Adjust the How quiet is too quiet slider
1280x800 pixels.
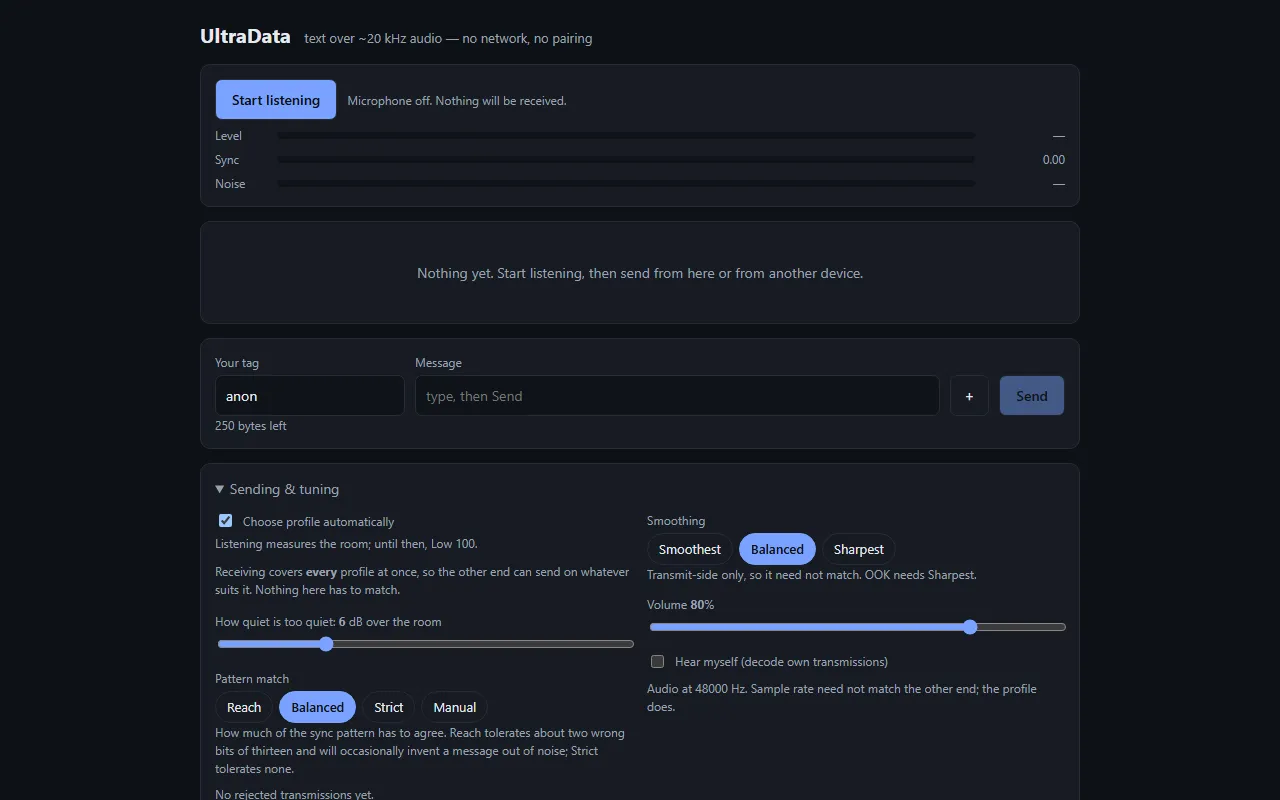coord(426,644)
